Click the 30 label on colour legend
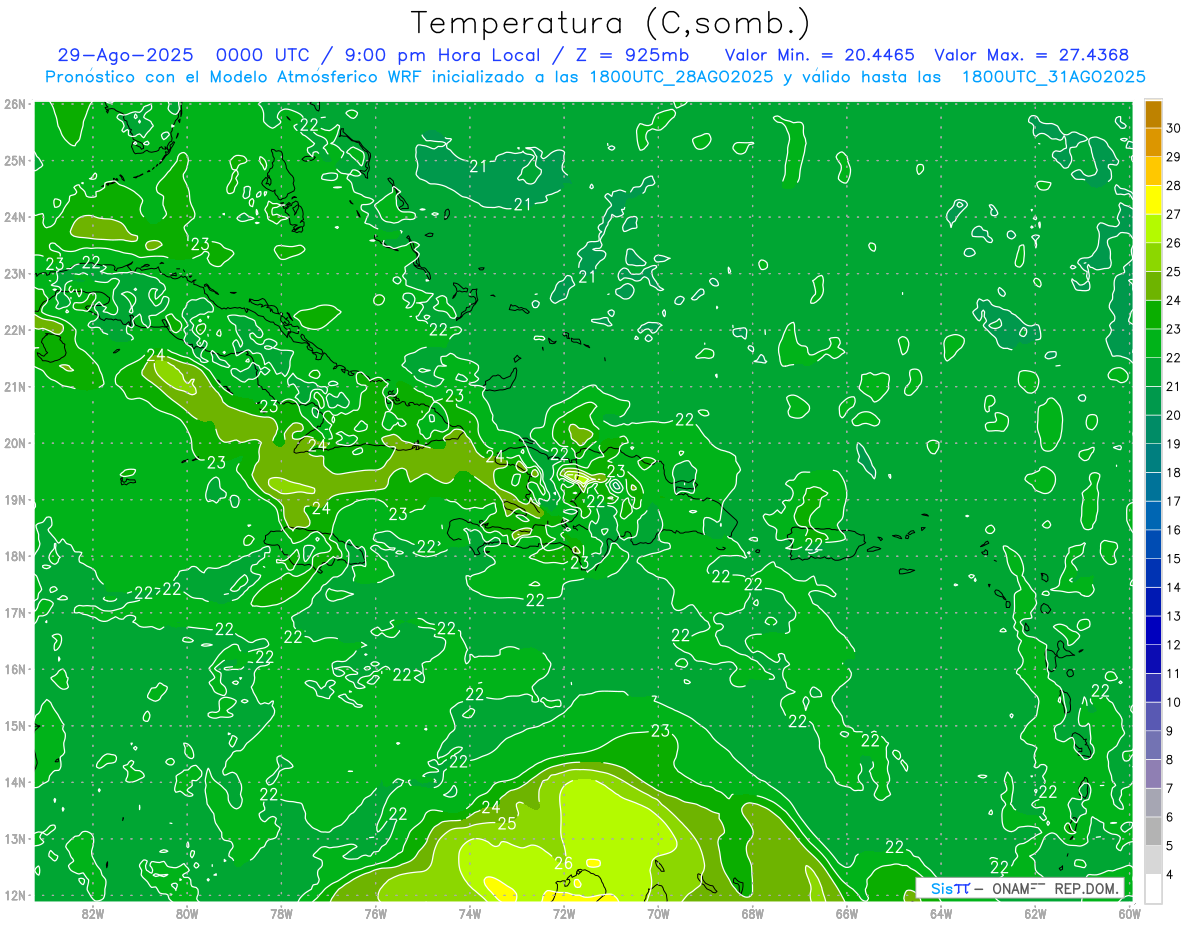The image size is (1200, 927). [x=1173, y=128]
